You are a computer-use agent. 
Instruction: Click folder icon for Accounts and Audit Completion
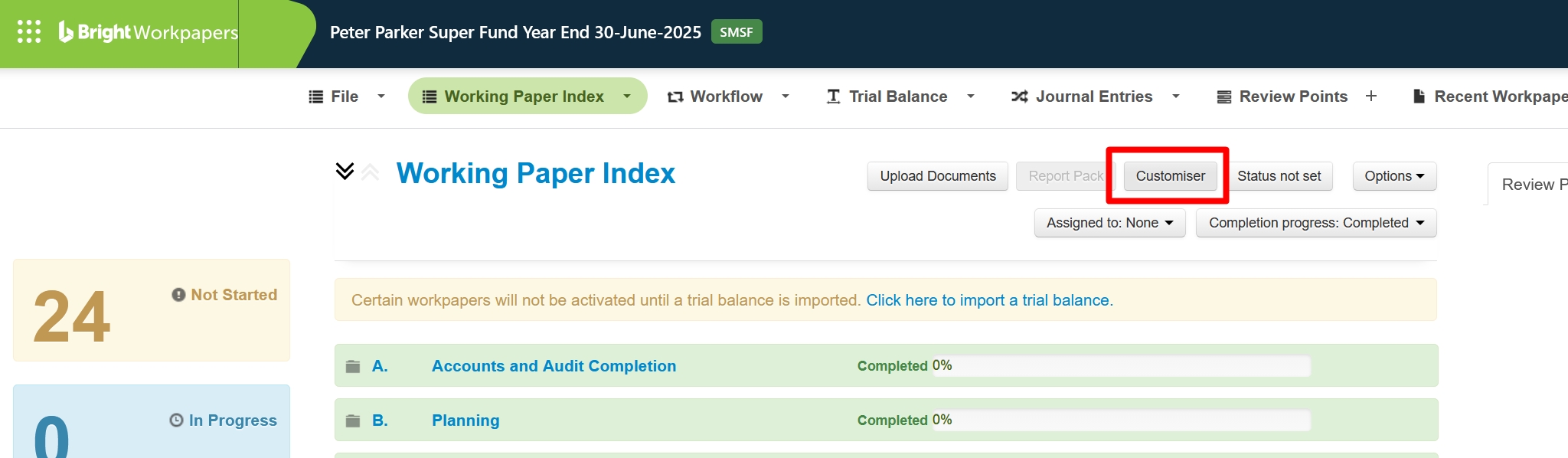point(353,366)
